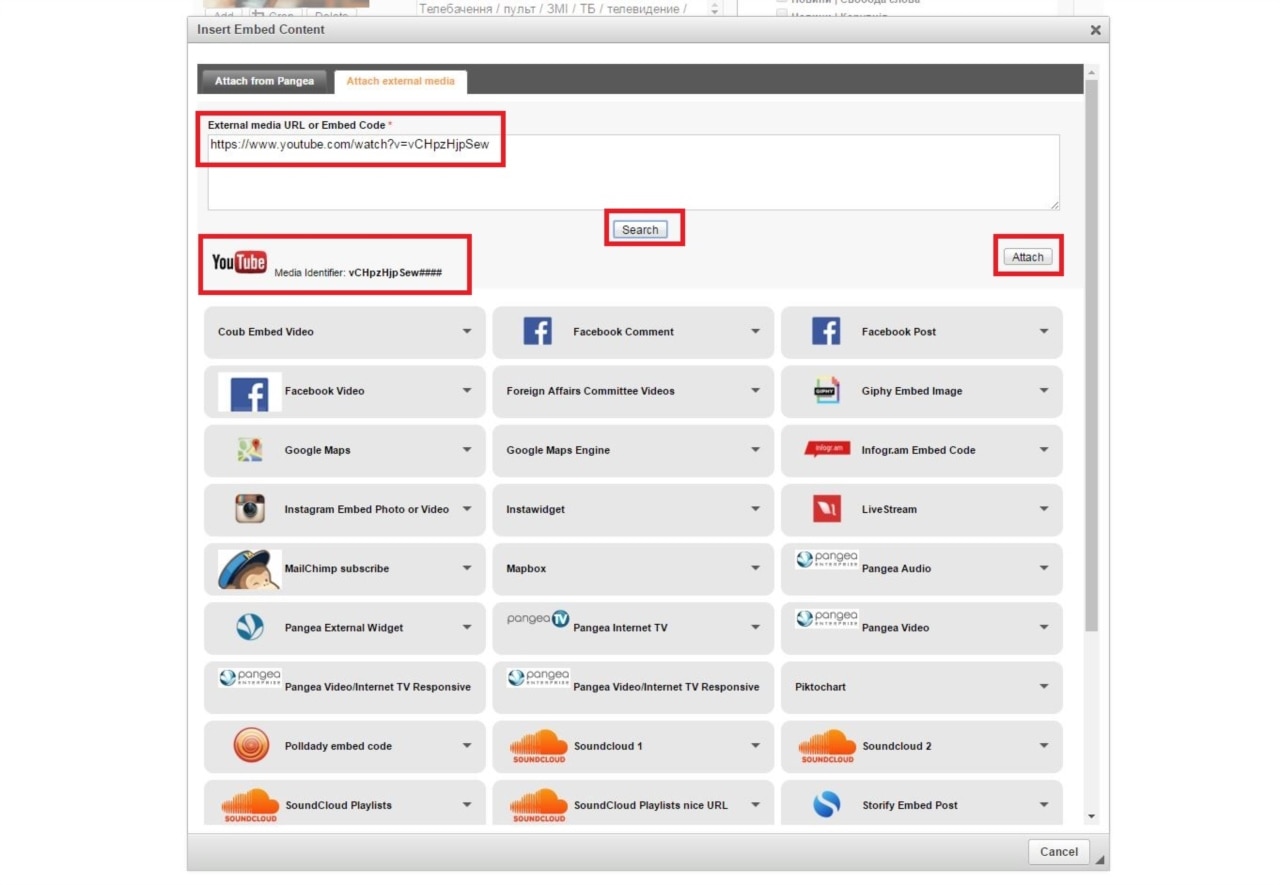Click the Storify Embed Post icon

827,805
